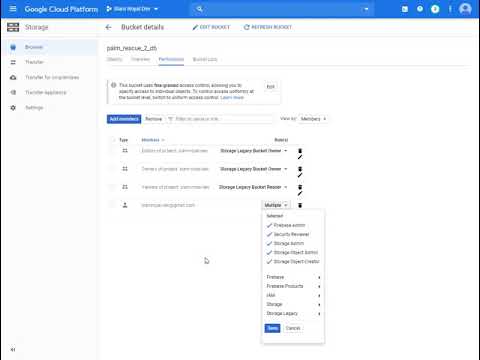480x360 pixels.
Task: Tick checkbox for Owners of project row
Action: [x=112, y=169]
